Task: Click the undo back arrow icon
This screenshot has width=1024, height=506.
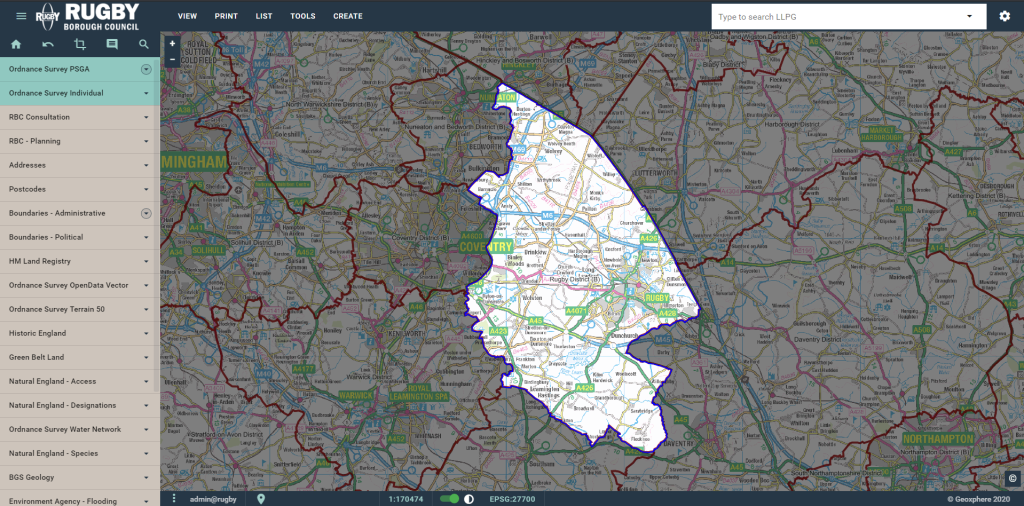Action: pyautogui.click(x=48, y=44)
